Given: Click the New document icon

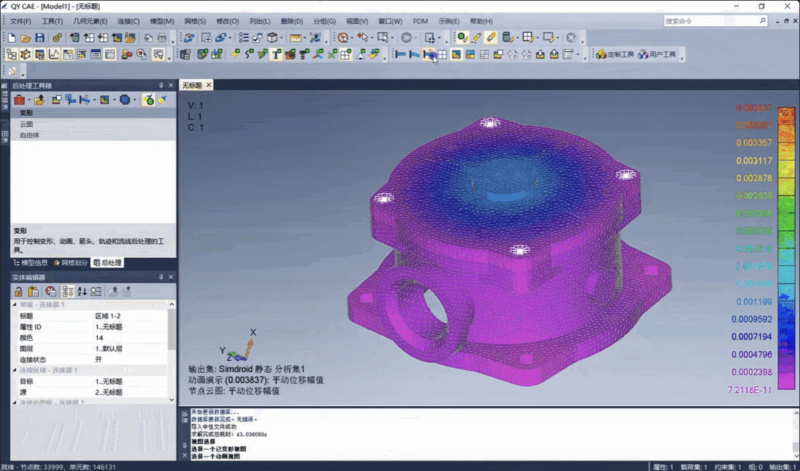Looking at the screenshot, I should pos(11,38).
